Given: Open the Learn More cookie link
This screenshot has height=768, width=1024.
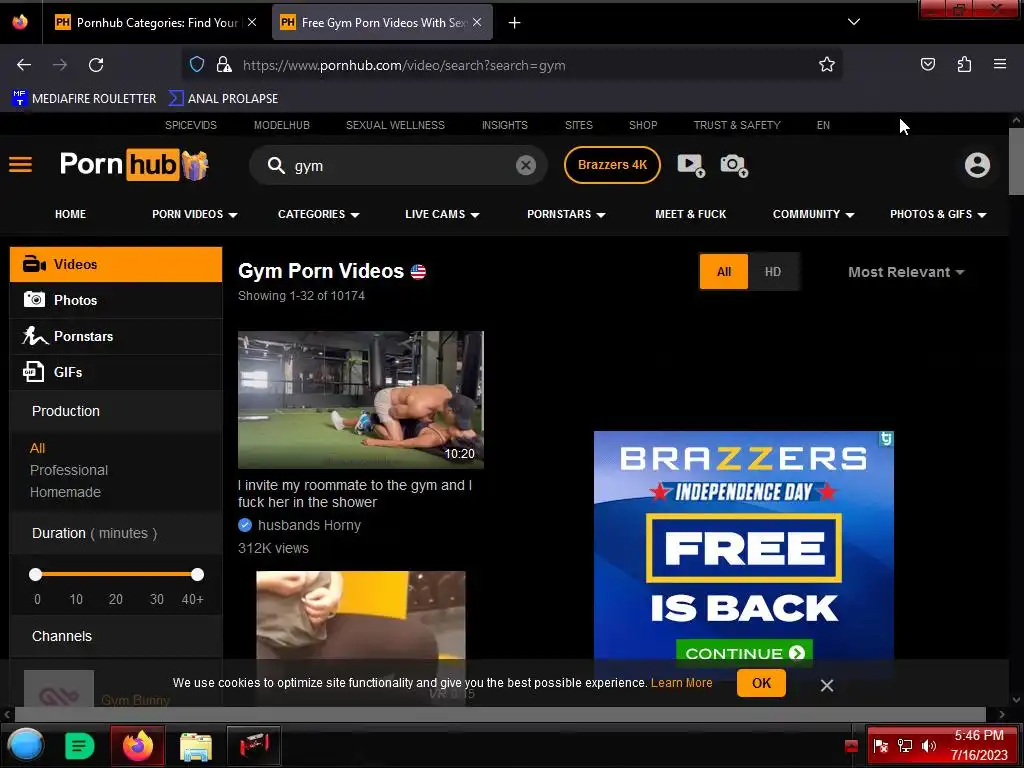Looking at the screenshot, I should (681, 682).
